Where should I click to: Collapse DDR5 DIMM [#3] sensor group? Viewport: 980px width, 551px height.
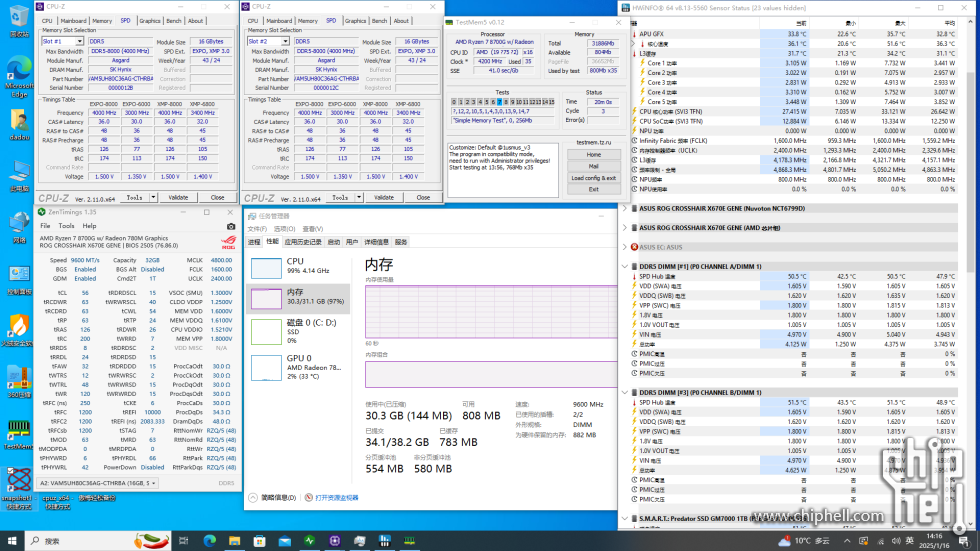point(624,393)
